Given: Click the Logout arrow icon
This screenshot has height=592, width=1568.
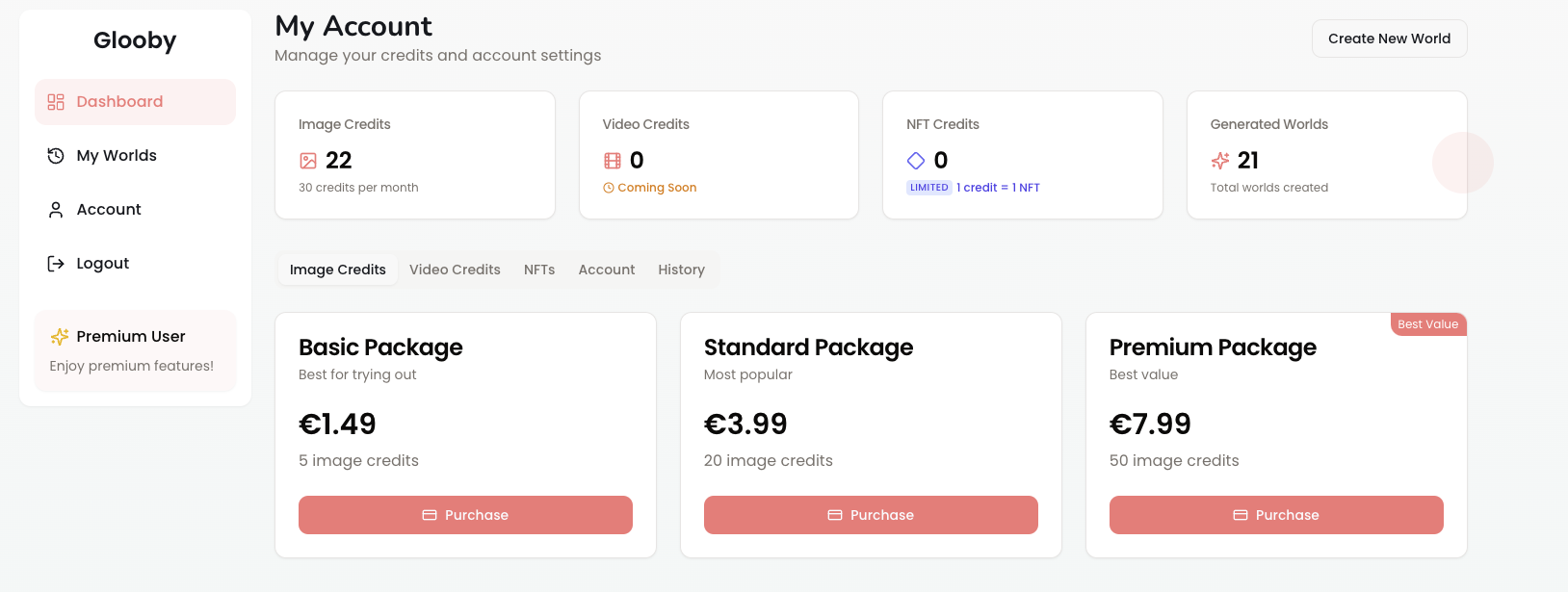Looking at the screenshot, I should (x=56, y=264).
